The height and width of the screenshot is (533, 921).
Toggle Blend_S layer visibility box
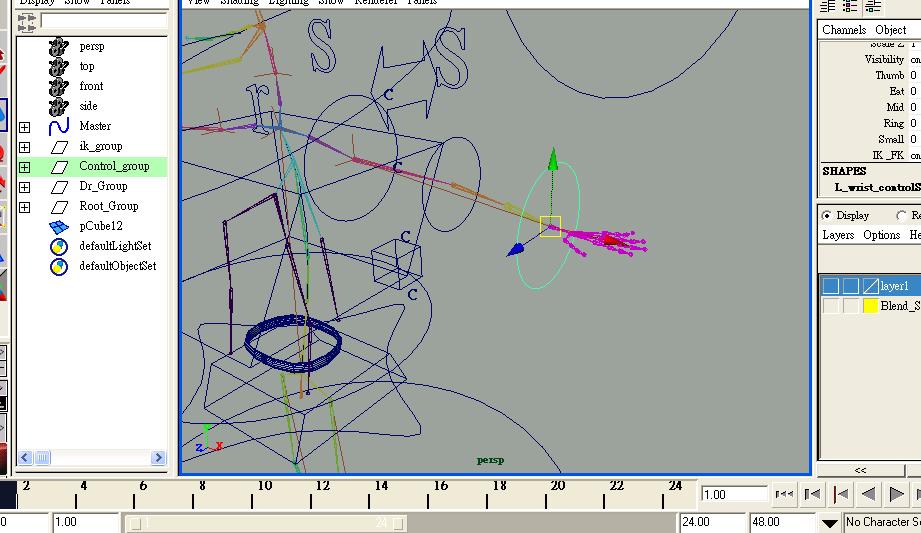tap(831, 306)
